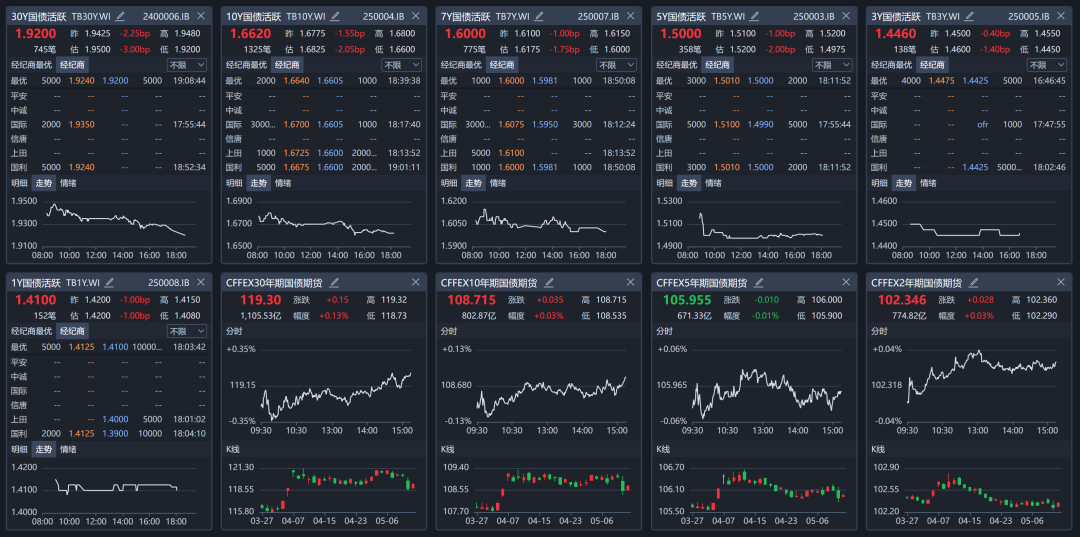This screenshot has width=1080, height=537.
Task: Edit the 1Y国债活跃 panel pencil icon
Action: (x=110, y=282)
